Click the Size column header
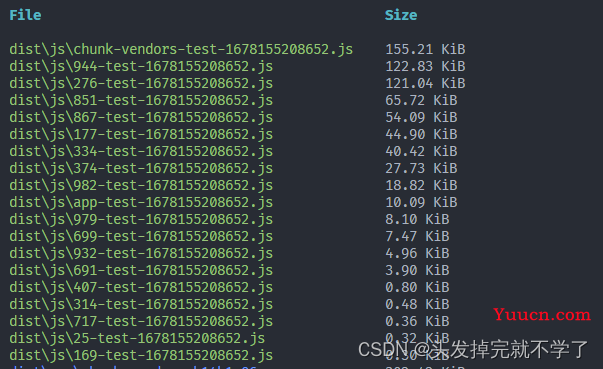The height and width of the screenshot is (369, 603). click(x=401, y=15)
